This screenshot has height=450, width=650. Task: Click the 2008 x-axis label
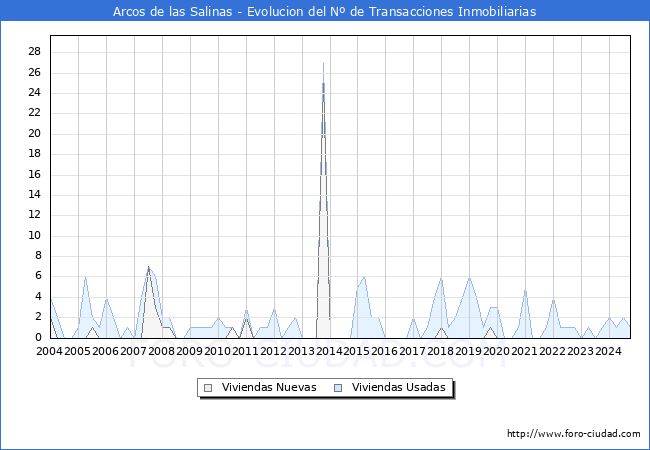[x=161, y=351]
